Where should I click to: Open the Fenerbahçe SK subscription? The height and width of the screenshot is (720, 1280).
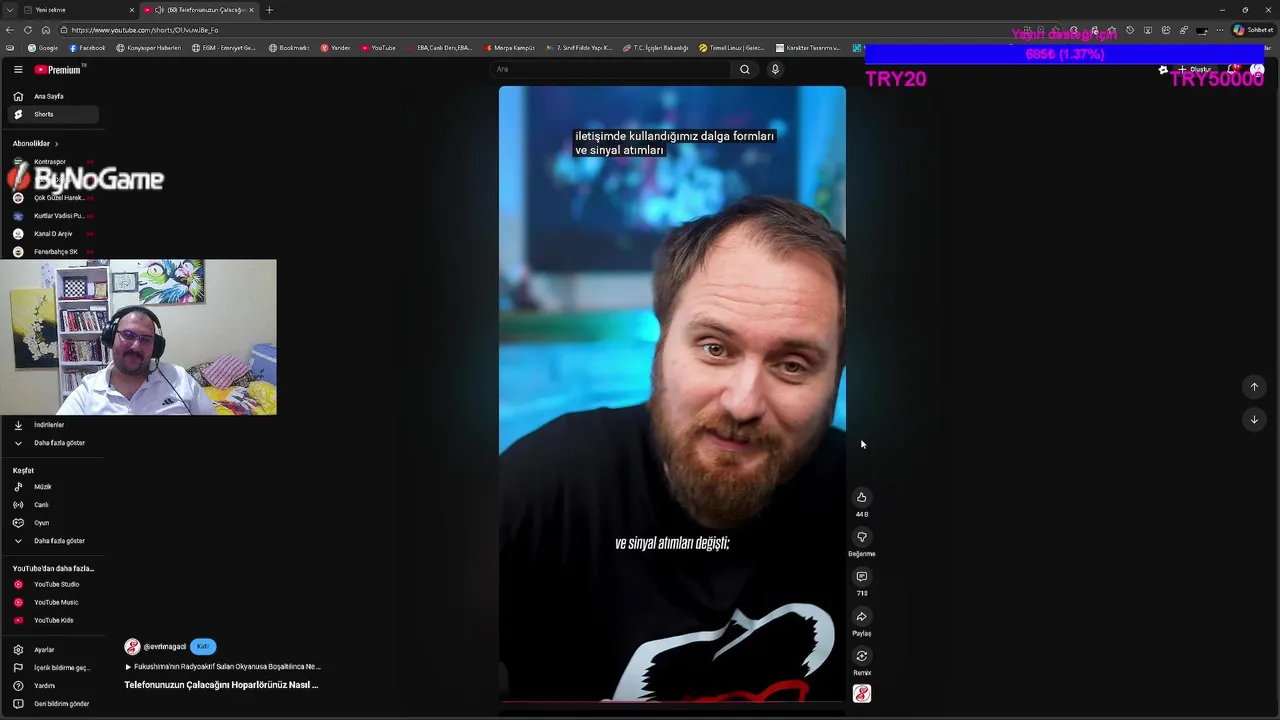[x=52, y=252]
